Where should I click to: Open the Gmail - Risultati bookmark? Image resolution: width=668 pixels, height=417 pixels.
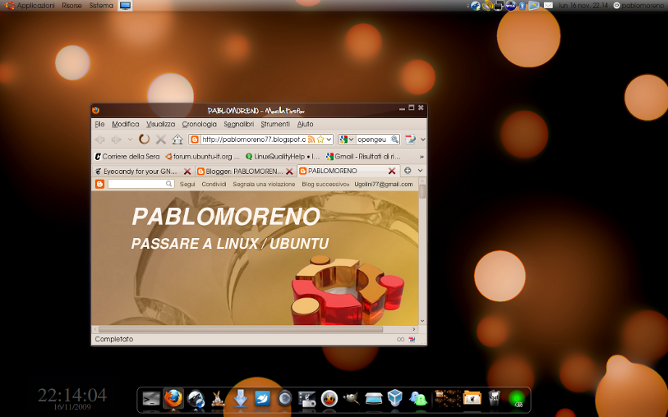[x=363, y=157]
